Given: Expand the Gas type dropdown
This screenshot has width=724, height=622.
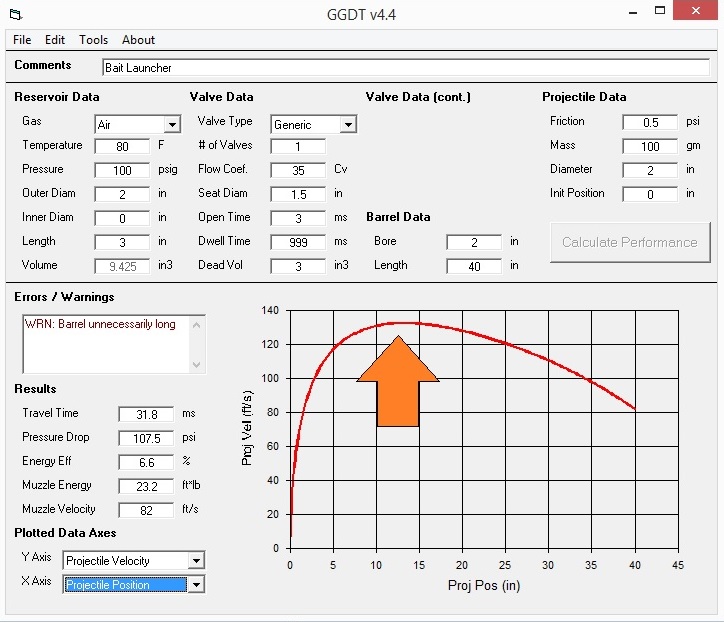Looking at the screenshot, I should click(x=172, y=125).
